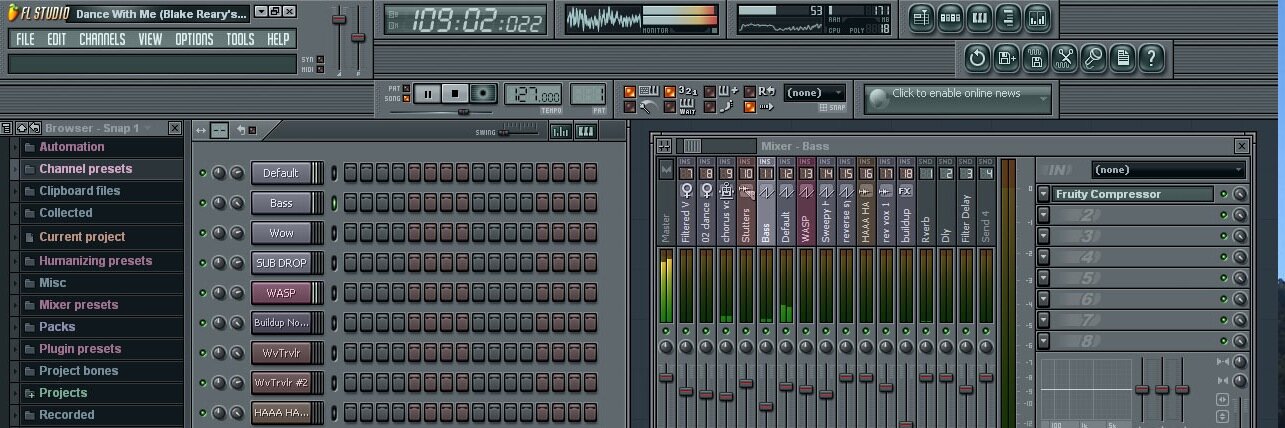The height and width of the screenshot is (428, 1285).
Task: Pause playback with the pause button
Action: (x=427, y=94)
